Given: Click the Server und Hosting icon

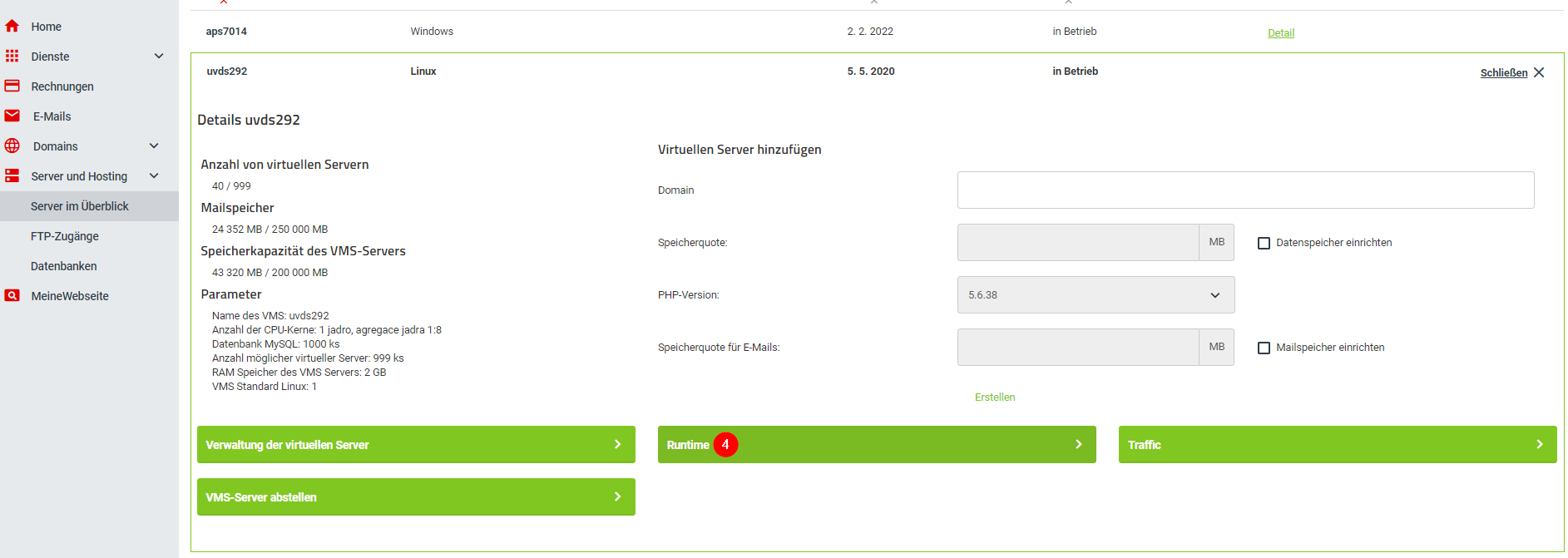Looking at the screenshot, I should (x=12, y=176).
